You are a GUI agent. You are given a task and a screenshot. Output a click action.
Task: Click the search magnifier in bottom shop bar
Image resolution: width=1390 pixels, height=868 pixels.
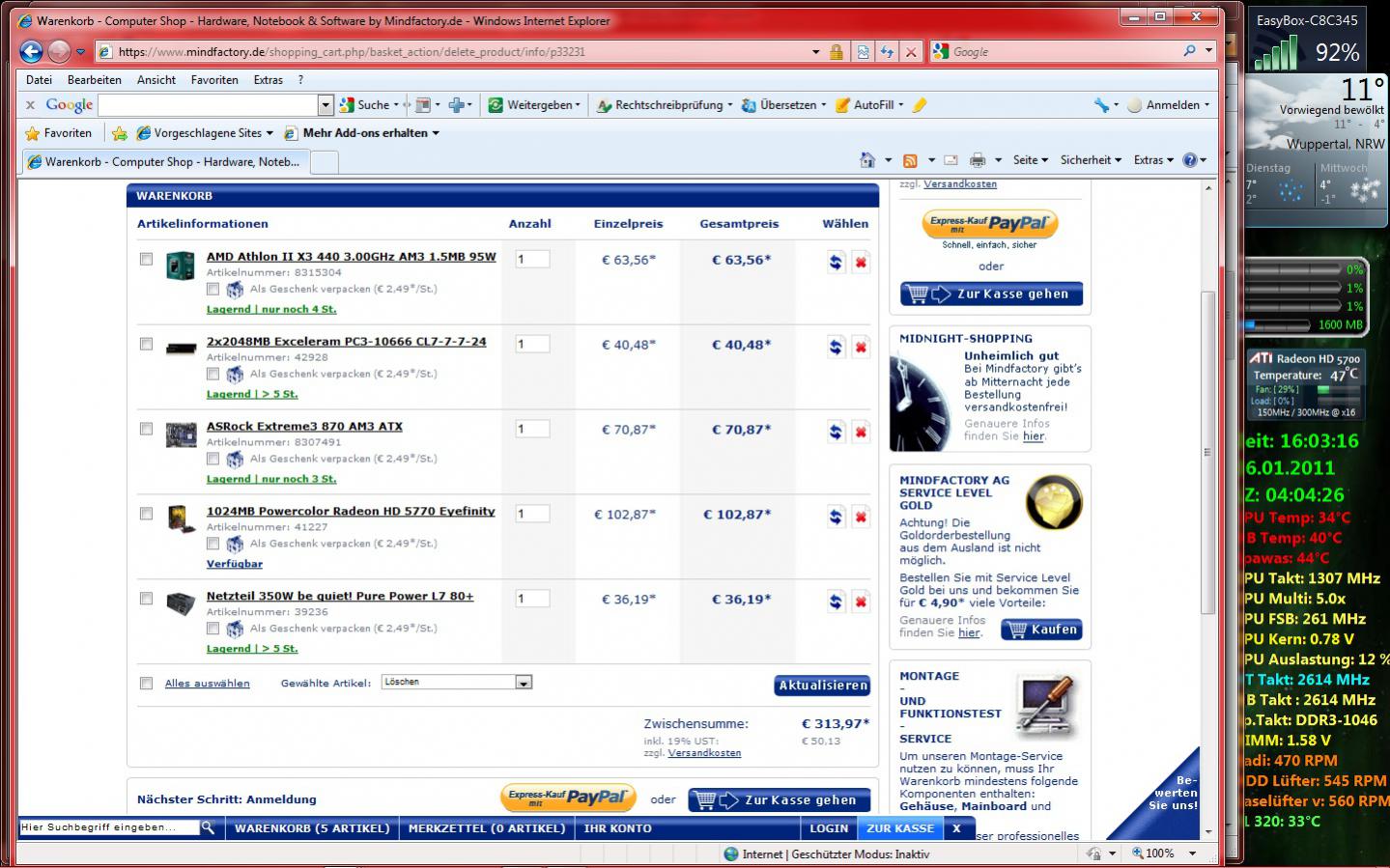208,827
